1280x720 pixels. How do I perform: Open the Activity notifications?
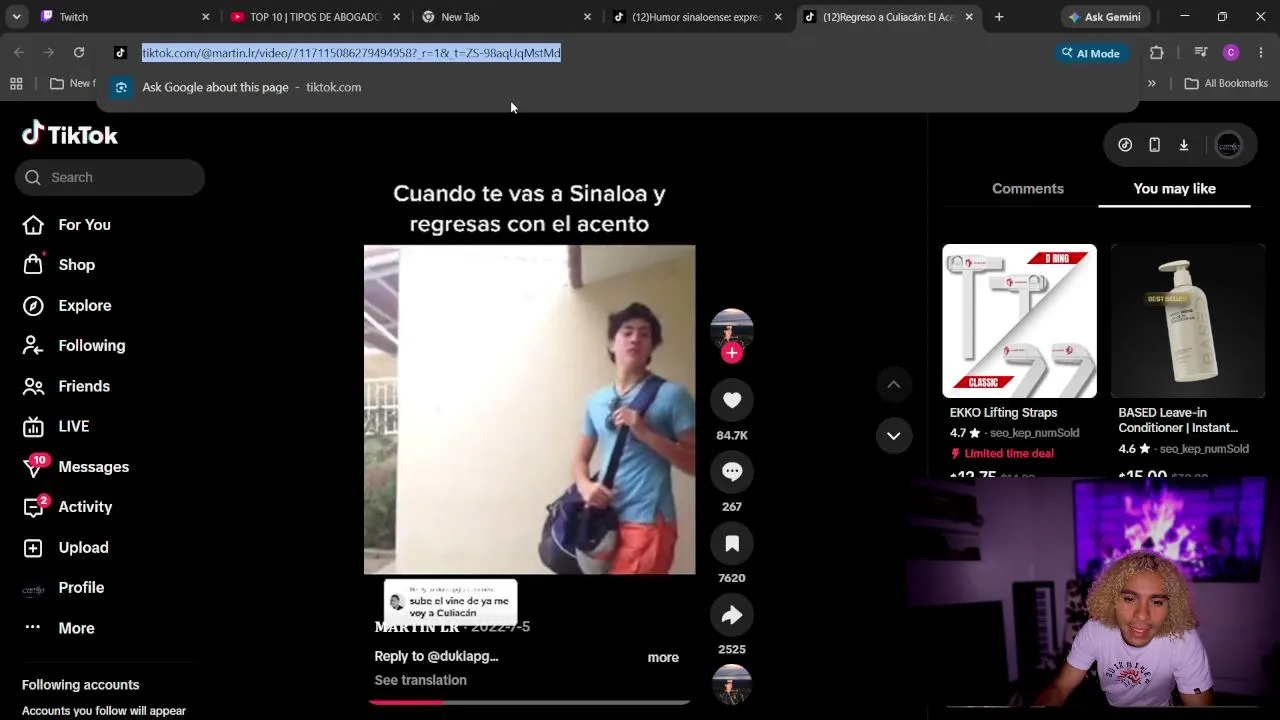(67, 506)
